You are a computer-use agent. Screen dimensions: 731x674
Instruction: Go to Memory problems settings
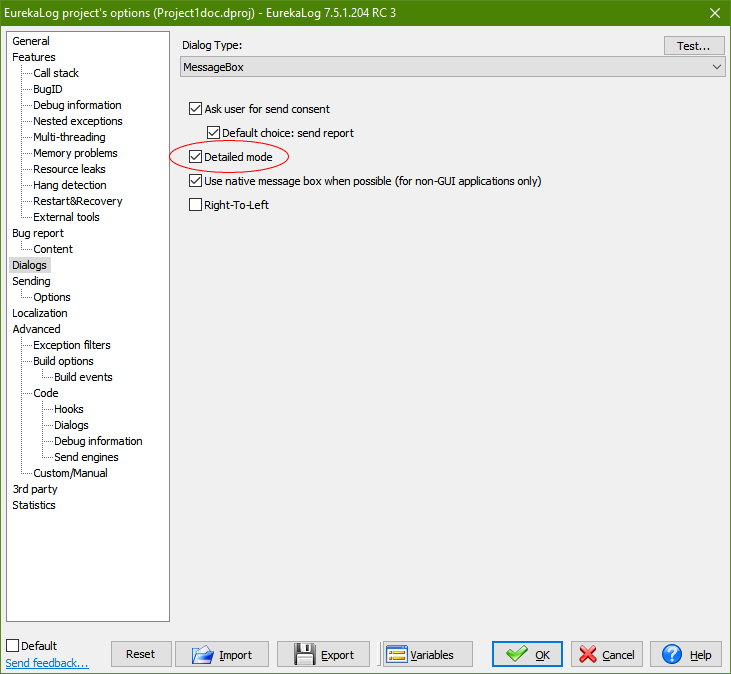click(x=75, y=153)
